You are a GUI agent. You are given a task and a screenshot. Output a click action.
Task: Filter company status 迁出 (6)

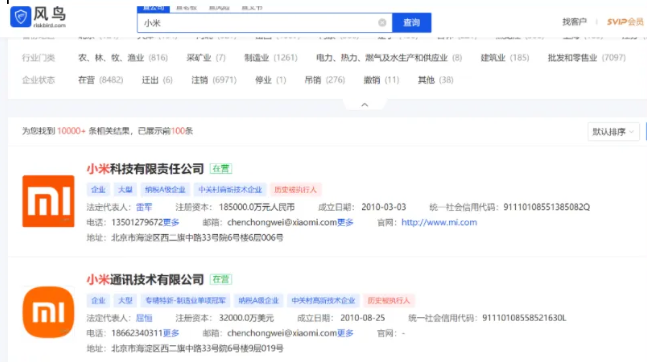[x=157, y=80]
